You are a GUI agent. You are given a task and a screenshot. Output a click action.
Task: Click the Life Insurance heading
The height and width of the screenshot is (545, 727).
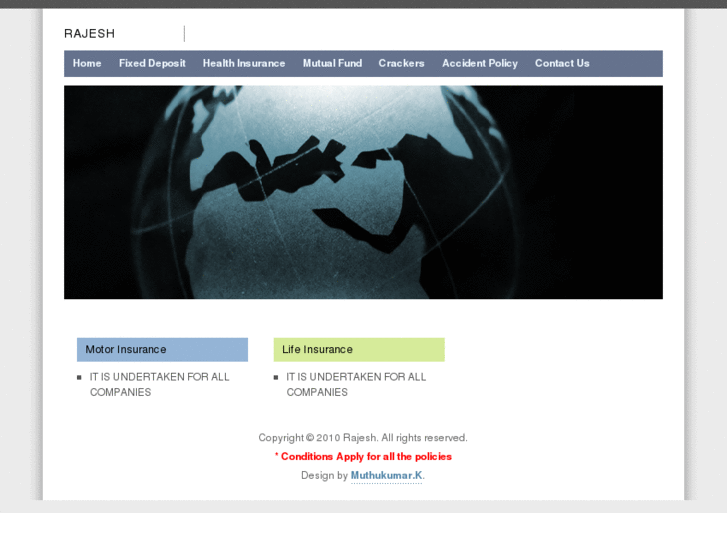(359, 350)
